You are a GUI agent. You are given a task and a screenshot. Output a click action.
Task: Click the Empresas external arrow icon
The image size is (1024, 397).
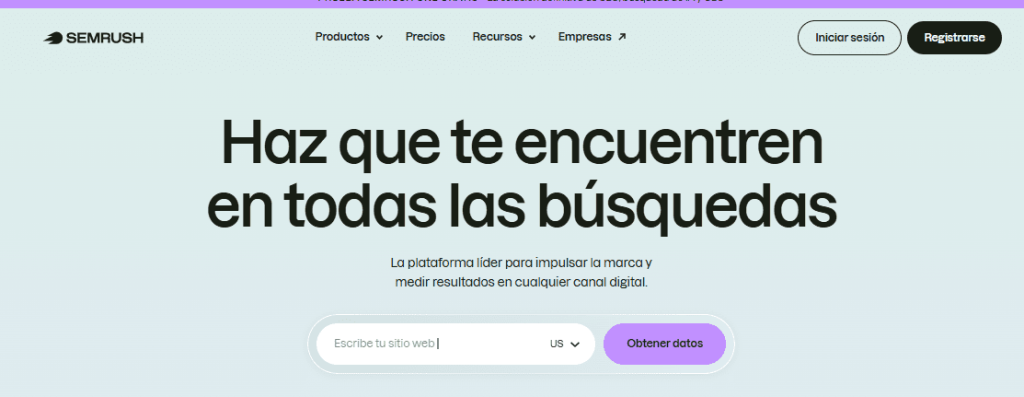[622, 37]
